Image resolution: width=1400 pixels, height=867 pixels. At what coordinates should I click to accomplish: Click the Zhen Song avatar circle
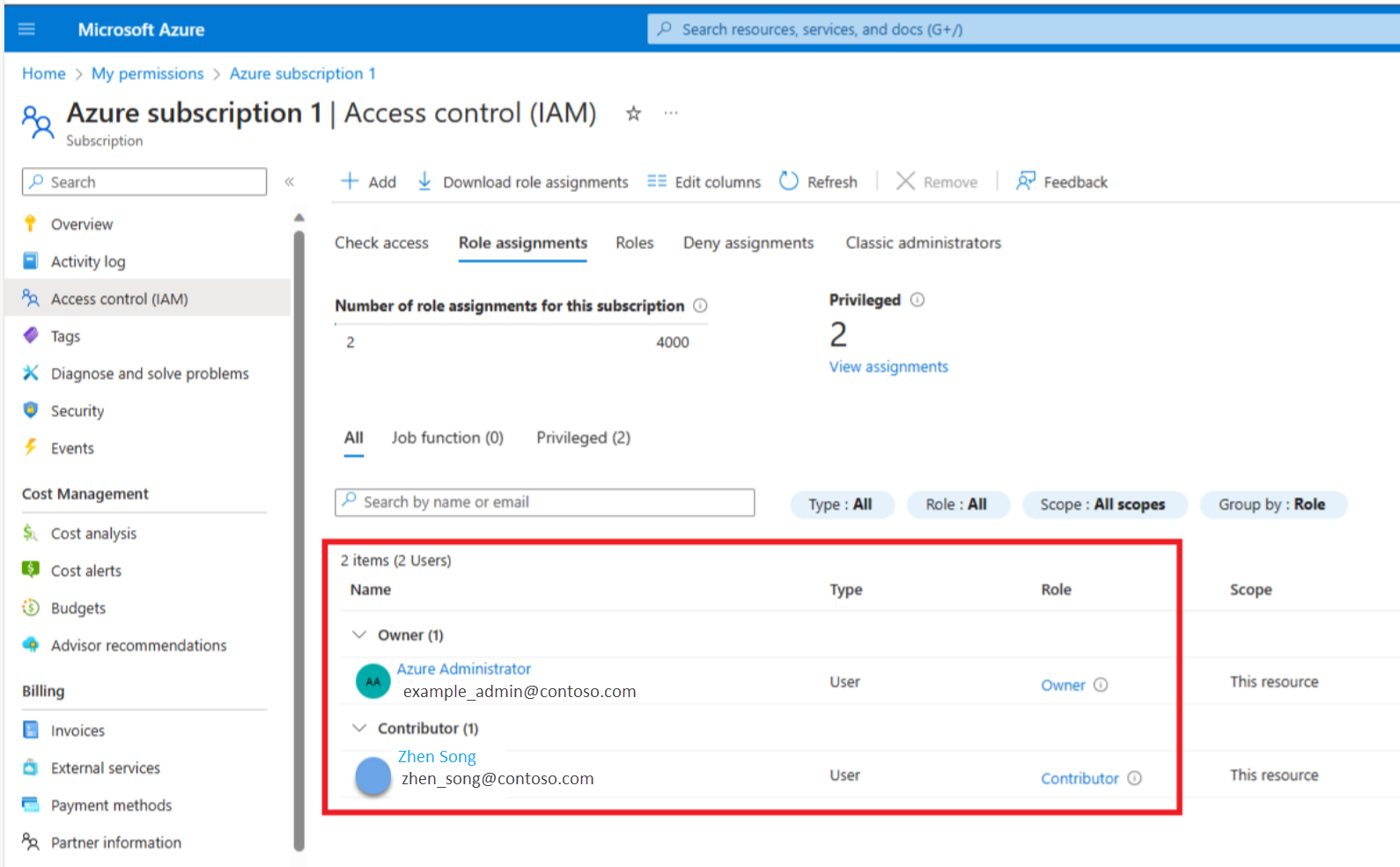tap(373, 775)
